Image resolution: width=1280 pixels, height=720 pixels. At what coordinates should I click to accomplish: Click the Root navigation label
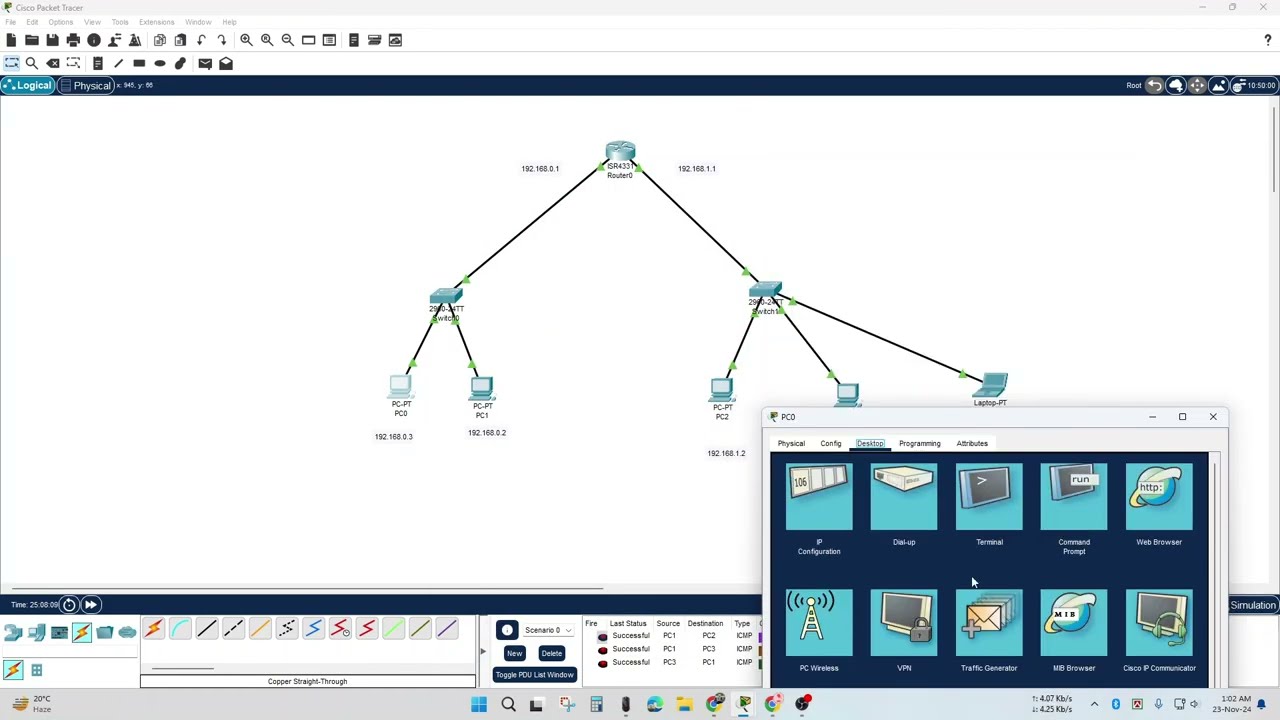[x=1133, y=86]
